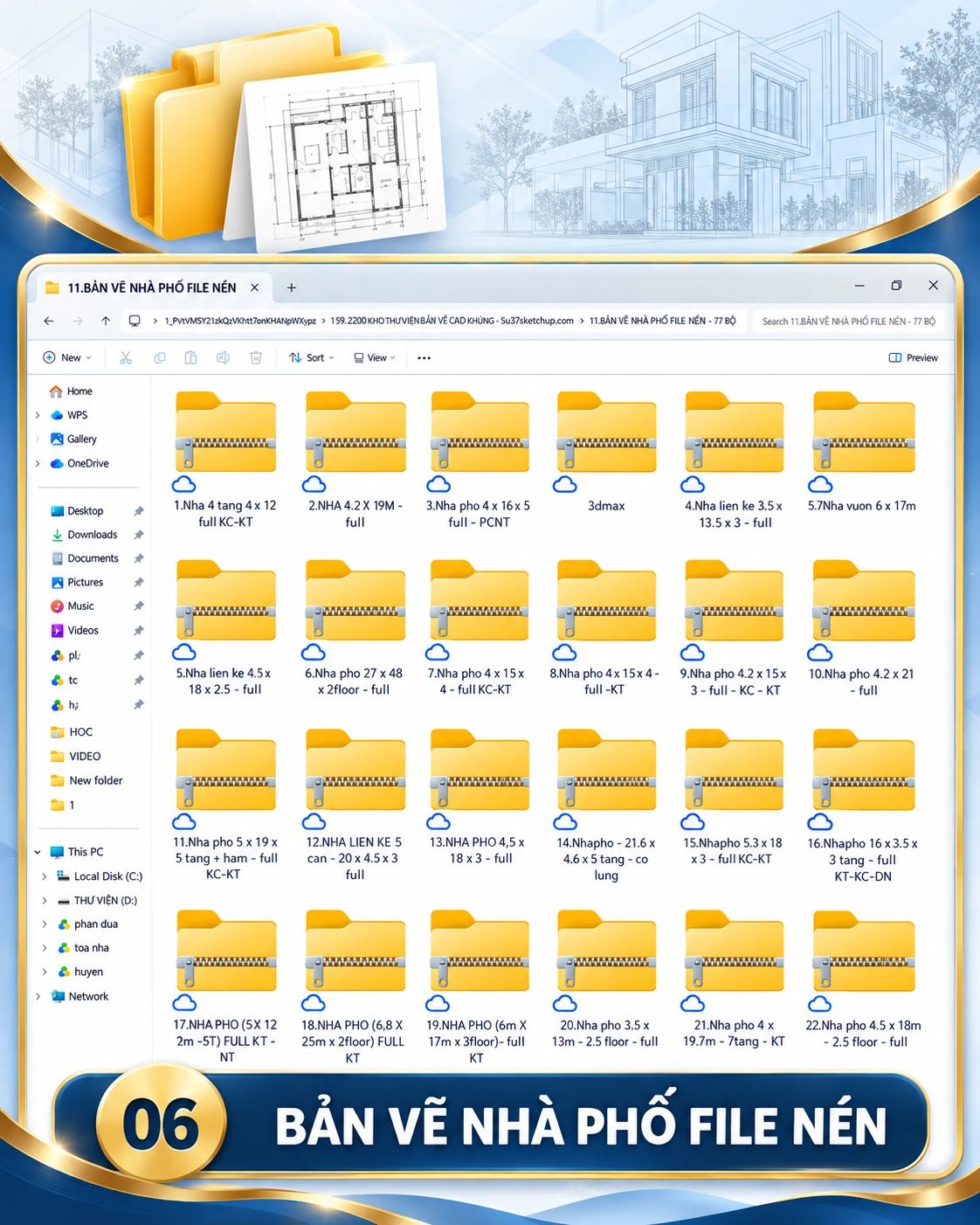Click the Search 11.BẢN VẼ NHÀ PHỐ field
Image resolution: width=980 pixels, height=1225 pixels.
(849, 322)
